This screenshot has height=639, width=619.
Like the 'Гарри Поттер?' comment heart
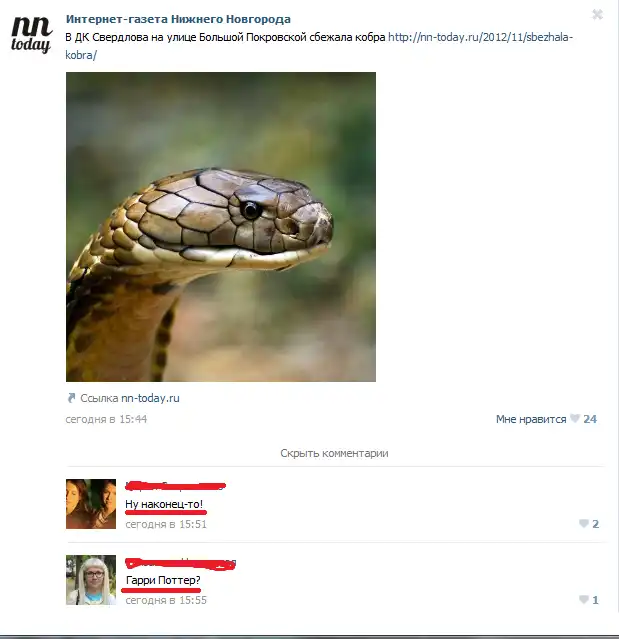point(584,599)
